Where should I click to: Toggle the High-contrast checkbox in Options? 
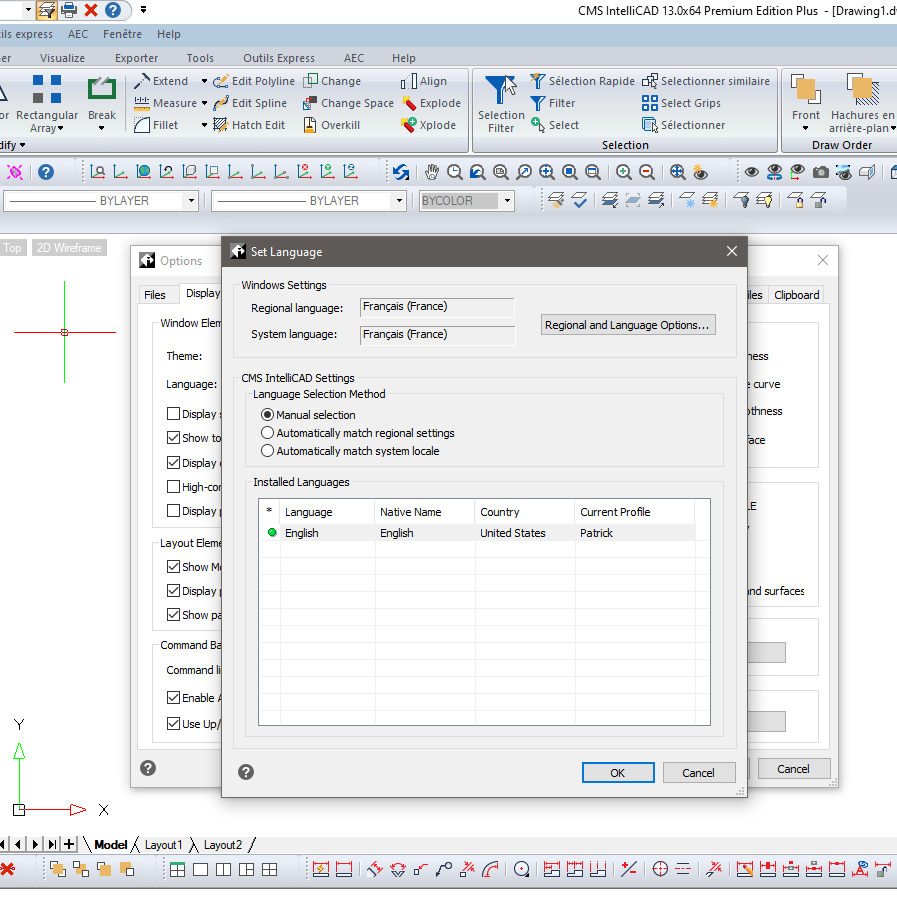173,487
